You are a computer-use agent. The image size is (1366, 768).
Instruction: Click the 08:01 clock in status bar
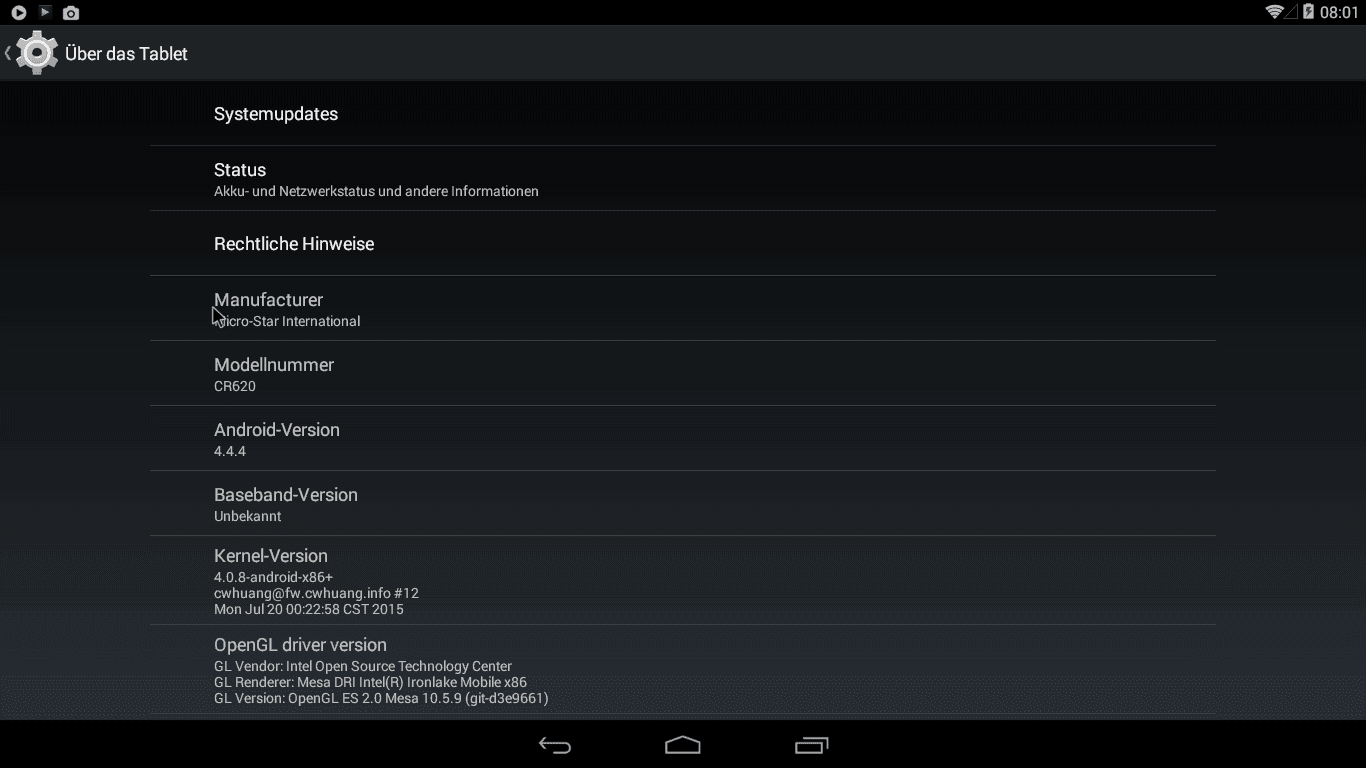(x=1339, y=13)
